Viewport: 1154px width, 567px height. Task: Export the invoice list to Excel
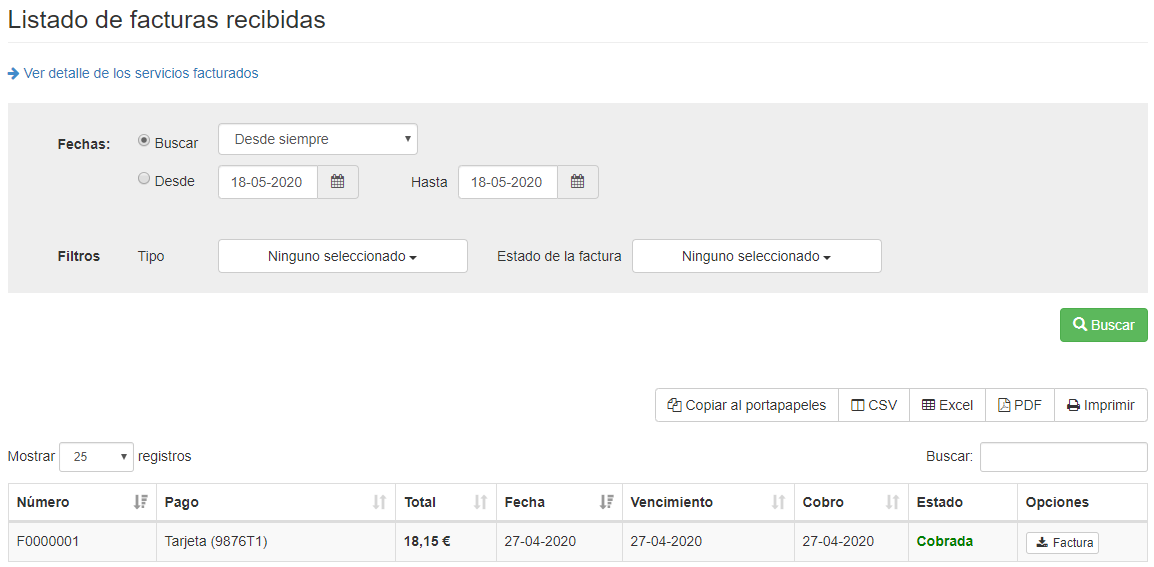(x=947, y=405)
